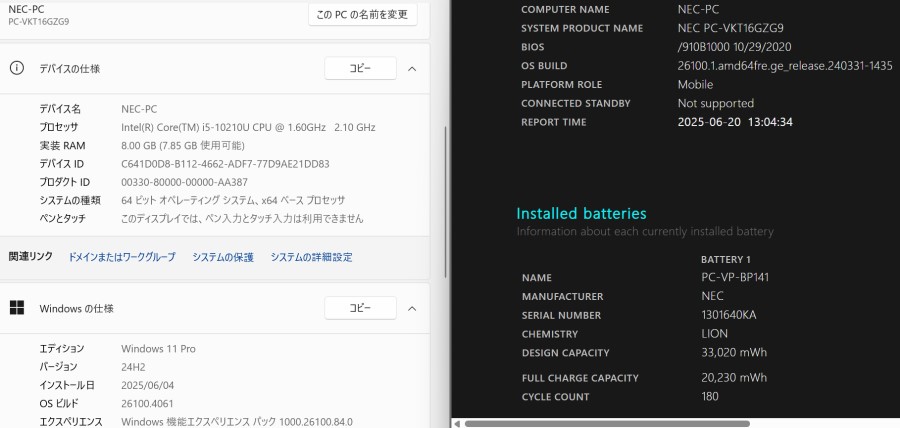
Task: Click the NEC-PC device name header
Action: click(x=26, y=9)
